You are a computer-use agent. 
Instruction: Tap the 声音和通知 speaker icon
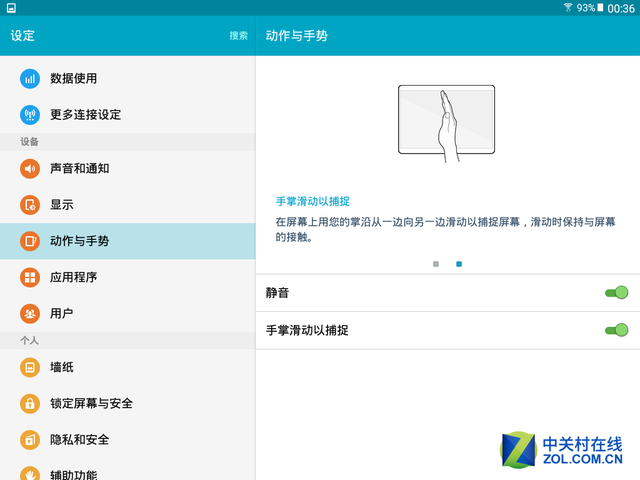(x=30, y=169)
